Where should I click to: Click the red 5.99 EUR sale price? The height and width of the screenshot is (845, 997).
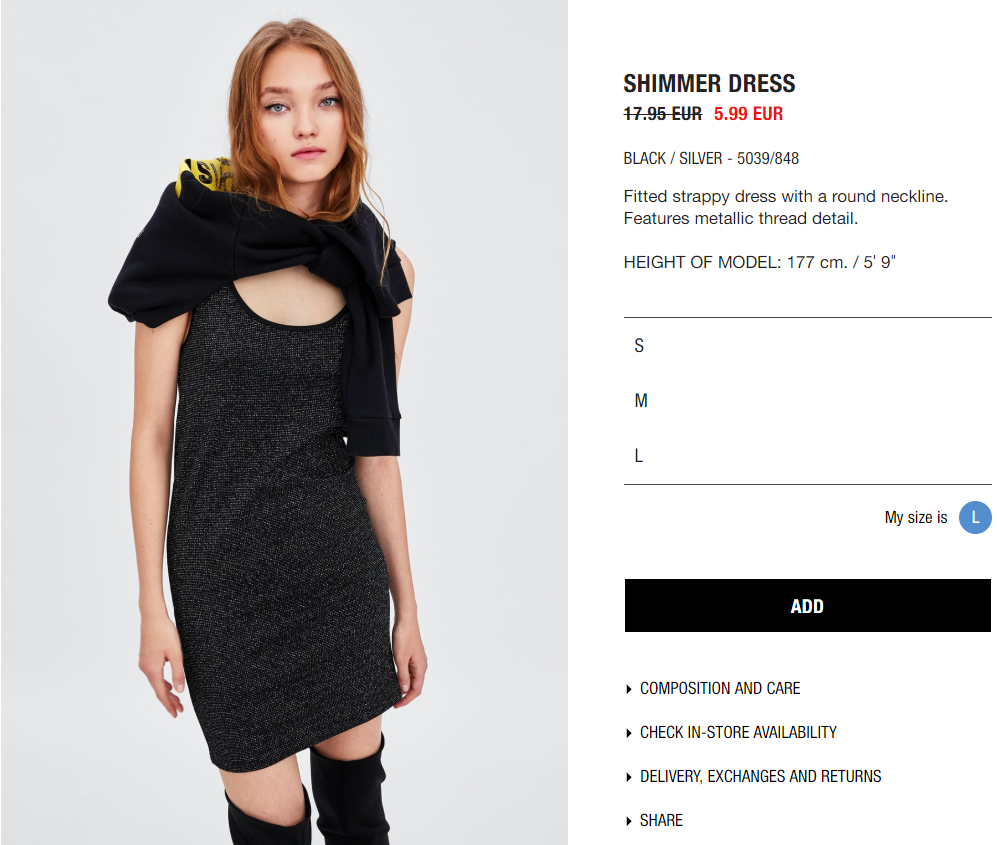pyautogui.click(x=748, y=114)
